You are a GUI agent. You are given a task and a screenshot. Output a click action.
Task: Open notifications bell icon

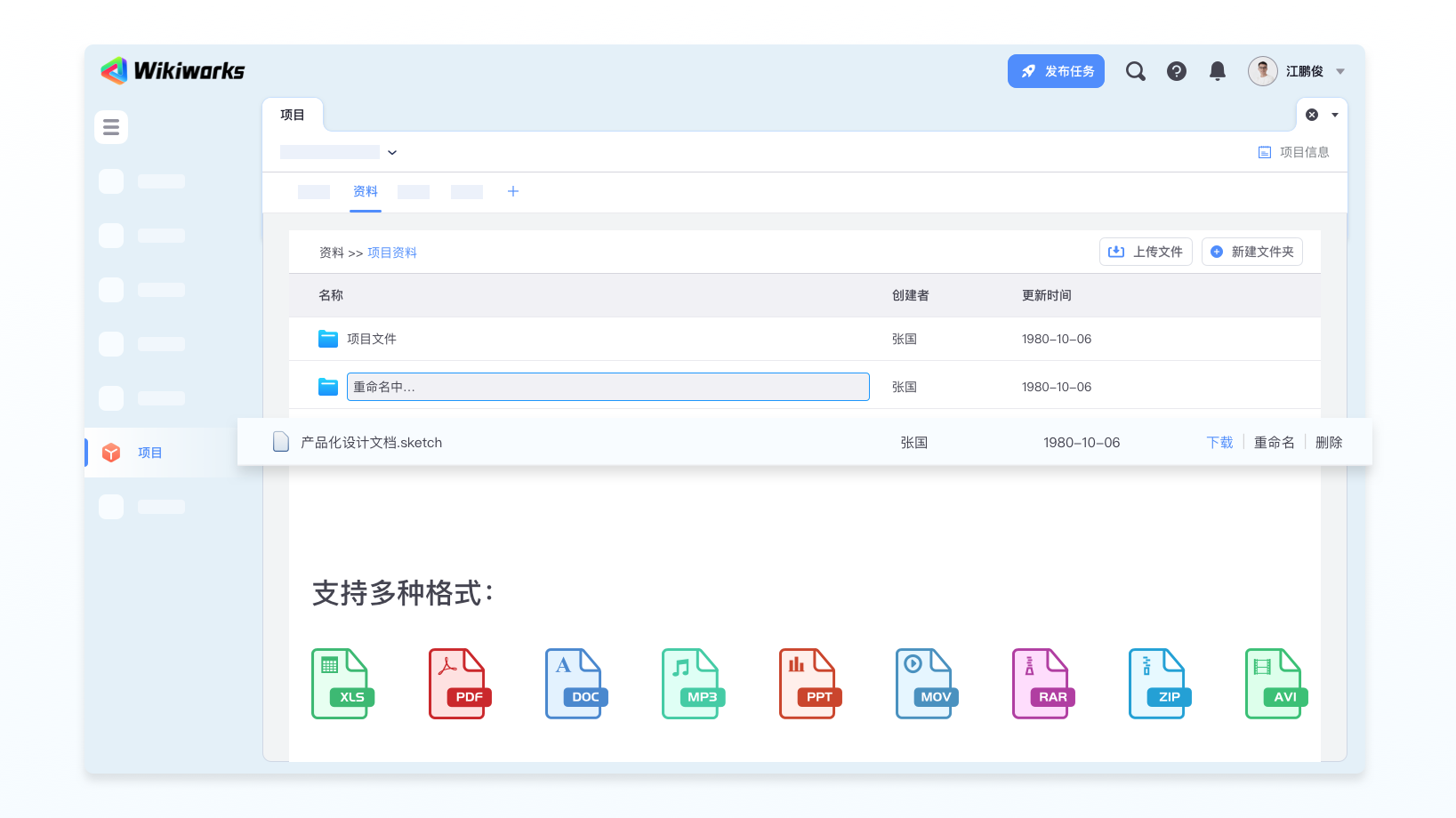[x=1217, y=71]
